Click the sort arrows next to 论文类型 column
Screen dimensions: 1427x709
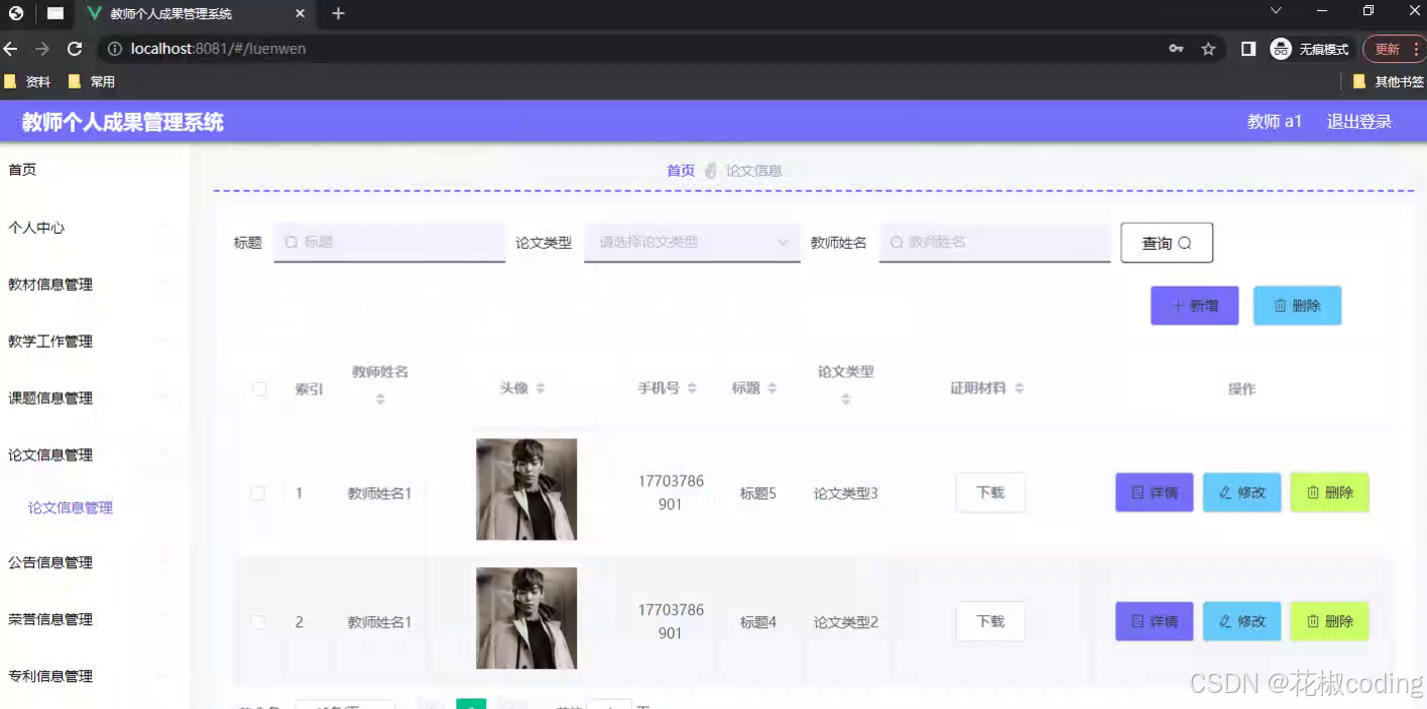845,396
